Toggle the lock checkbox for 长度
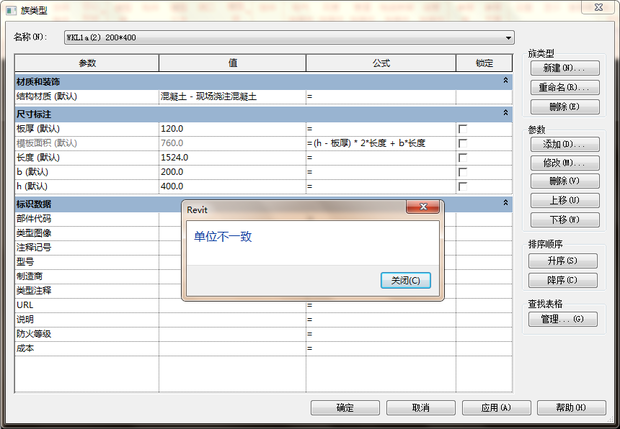 (x=463, y=158)
